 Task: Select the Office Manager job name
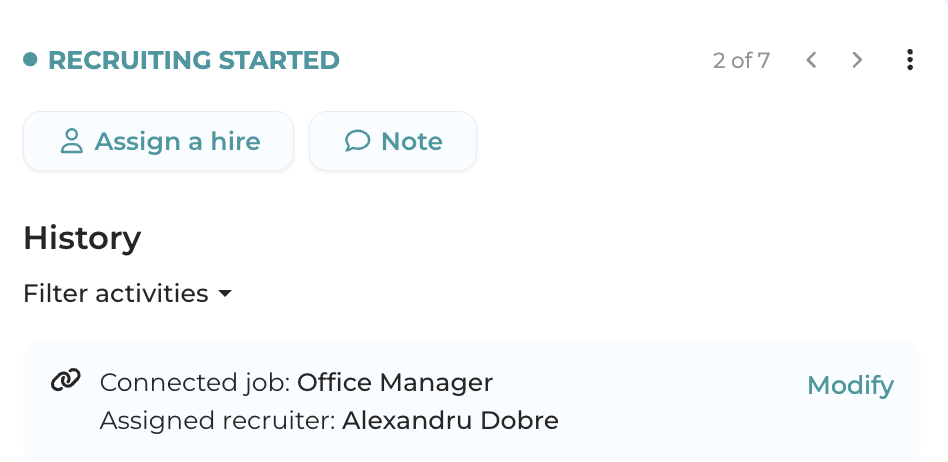[395, 382]
